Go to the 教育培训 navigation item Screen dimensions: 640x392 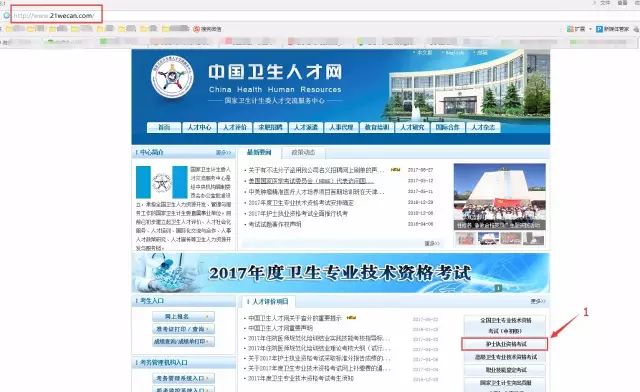pyautogui.click(x=377, y=127)
